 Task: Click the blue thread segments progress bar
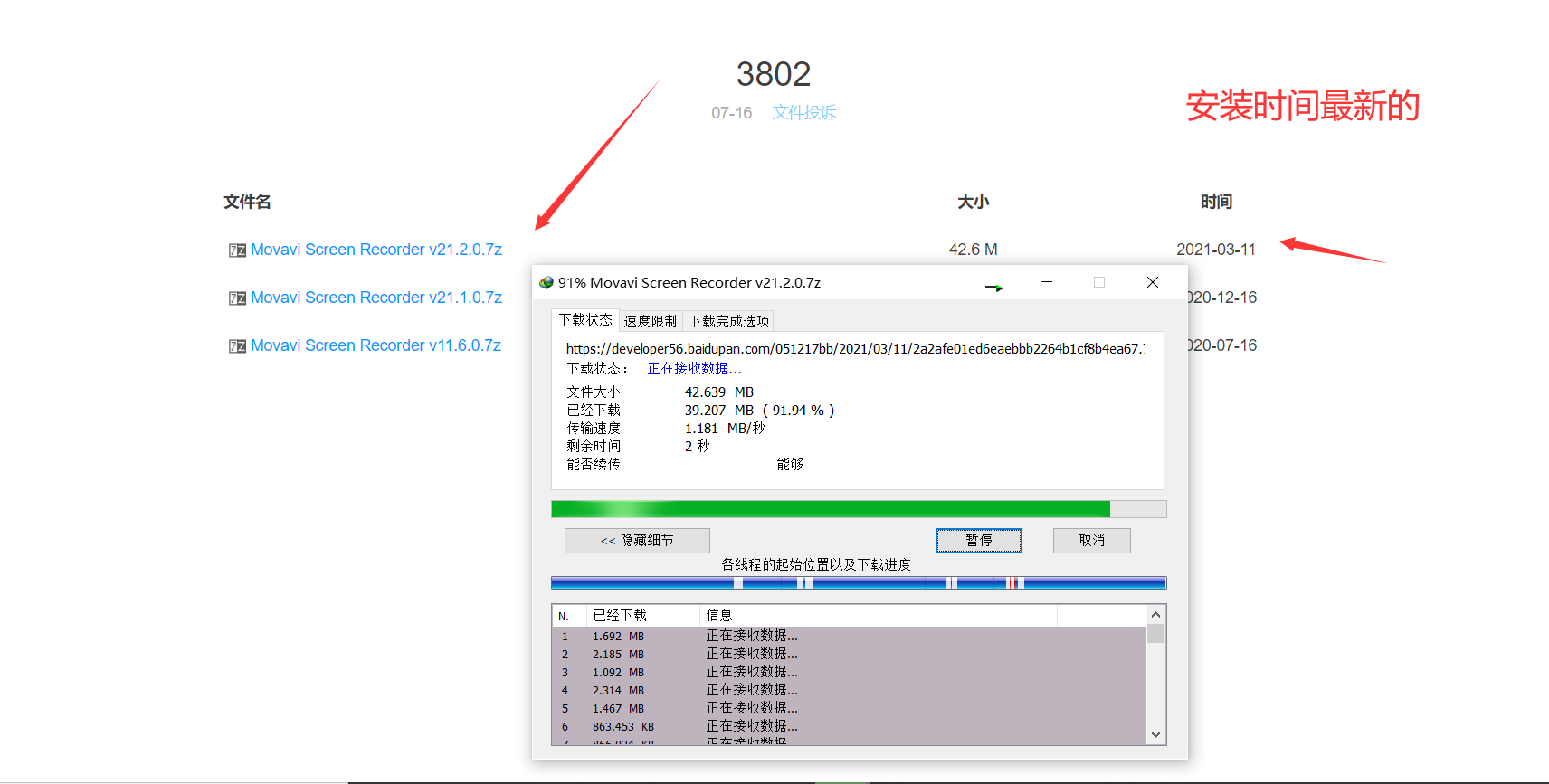click(x=859, y=583)
